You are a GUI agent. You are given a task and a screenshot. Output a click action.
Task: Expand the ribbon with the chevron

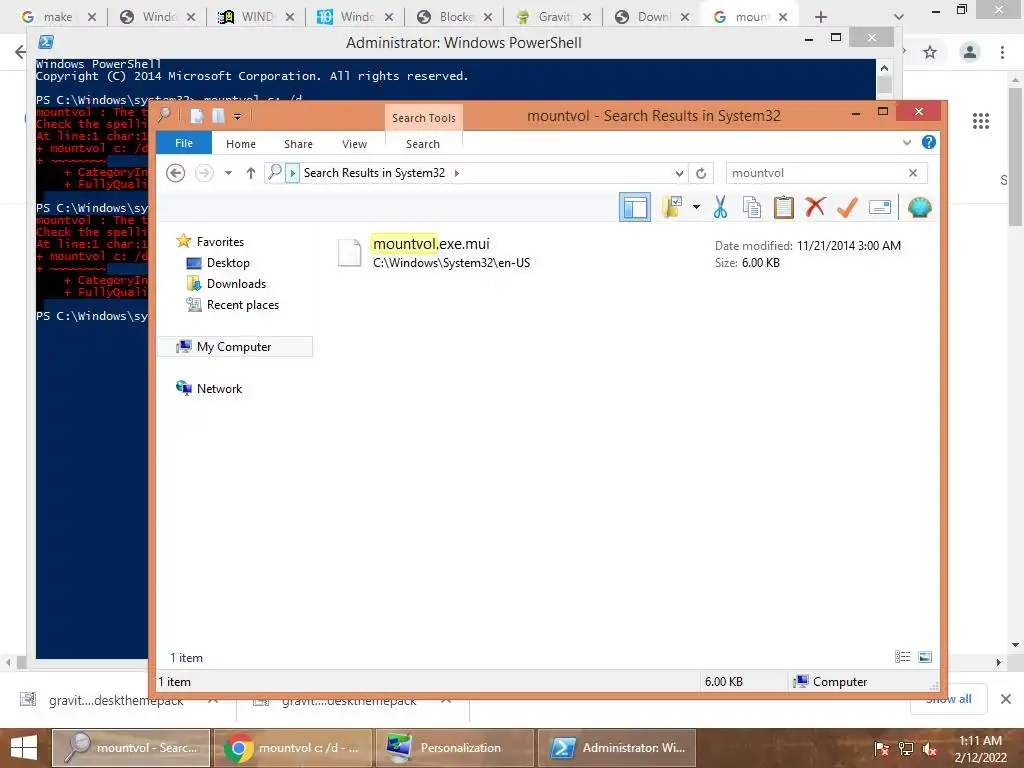click(x=906, y=142)
